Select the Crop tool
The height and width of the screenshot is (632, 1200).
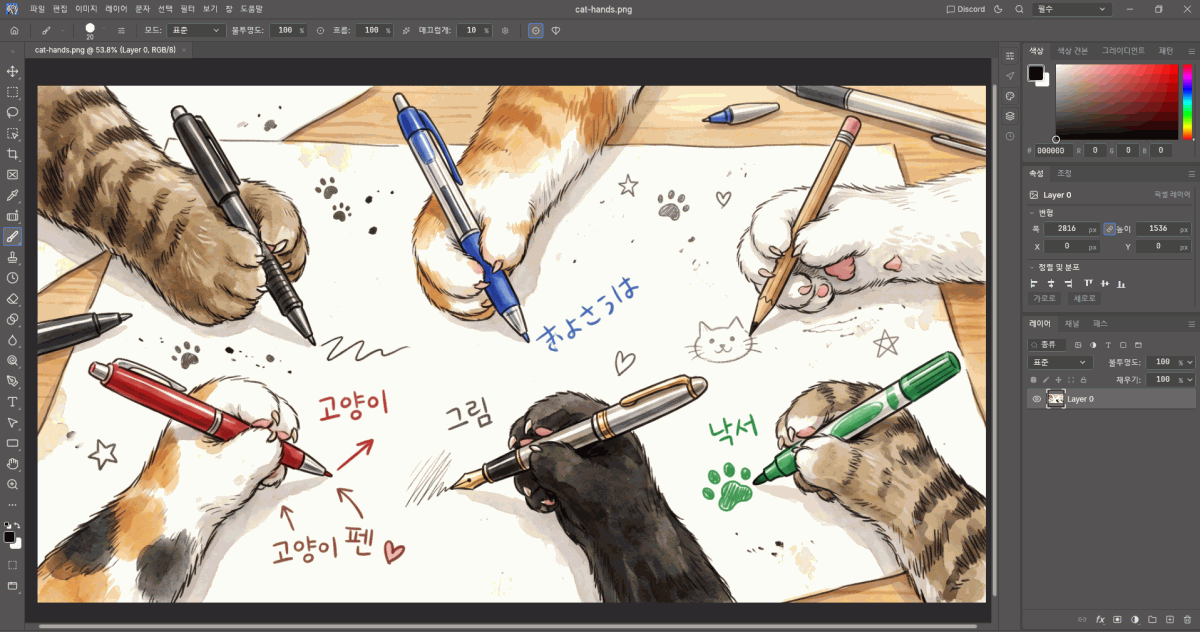point(13,154)
